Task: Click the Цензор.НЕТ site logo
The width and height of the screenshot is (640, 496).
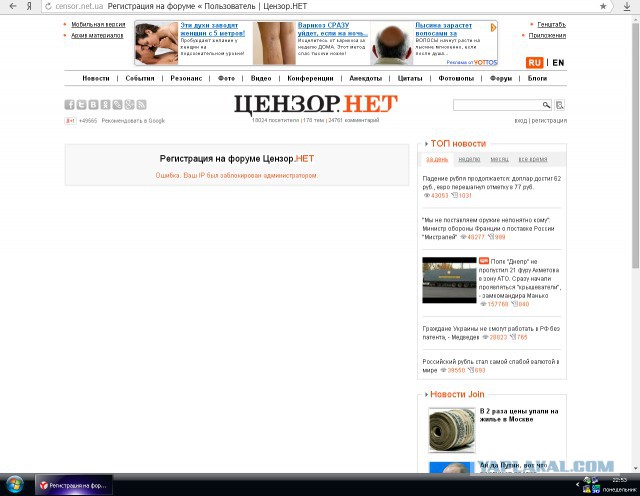Action: click(316, 104)
